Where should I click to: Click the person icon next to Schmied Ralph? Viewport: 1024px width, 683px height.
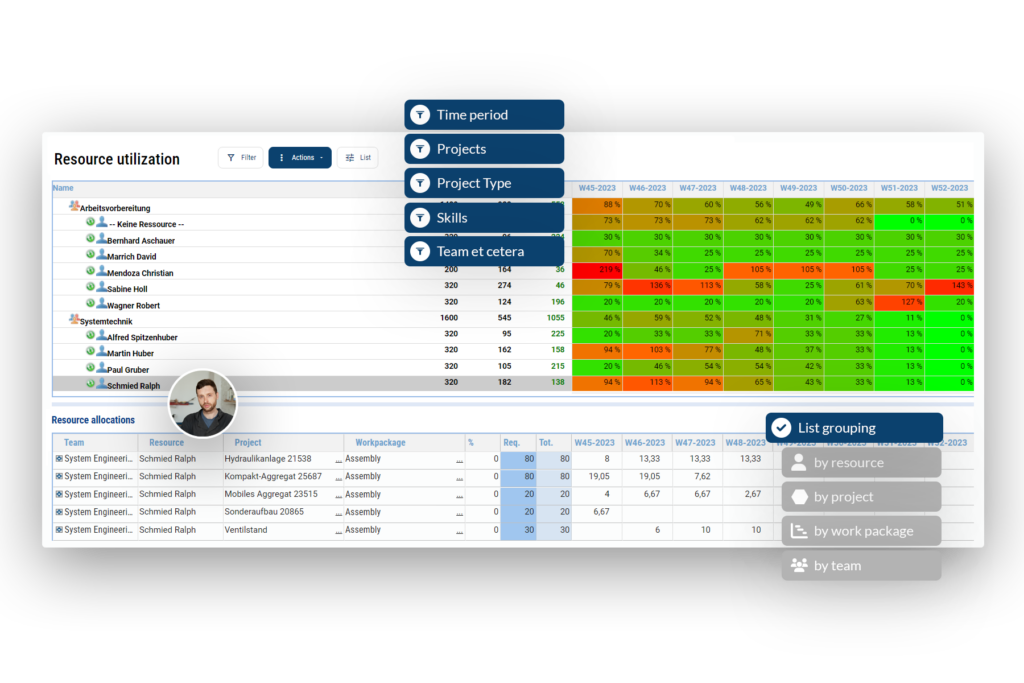point(102,385)
